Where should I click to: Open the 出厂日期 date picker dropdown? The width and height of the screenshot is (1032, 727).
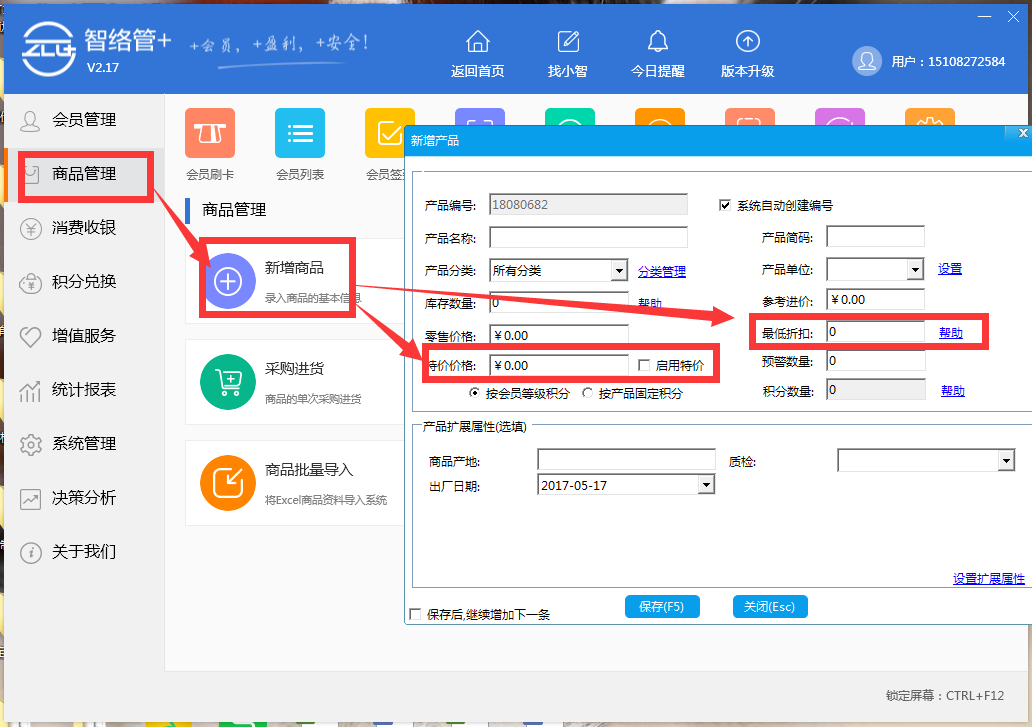707,484
